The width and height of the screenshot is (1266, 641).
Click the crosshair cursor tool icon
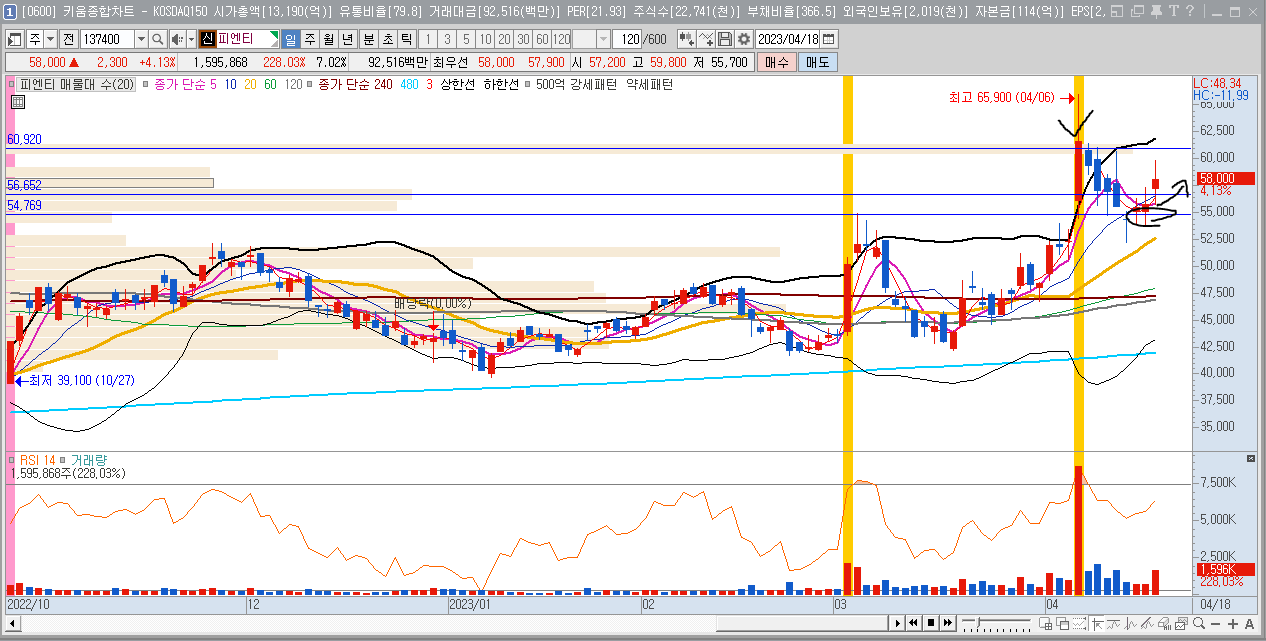coord(1097,624)
